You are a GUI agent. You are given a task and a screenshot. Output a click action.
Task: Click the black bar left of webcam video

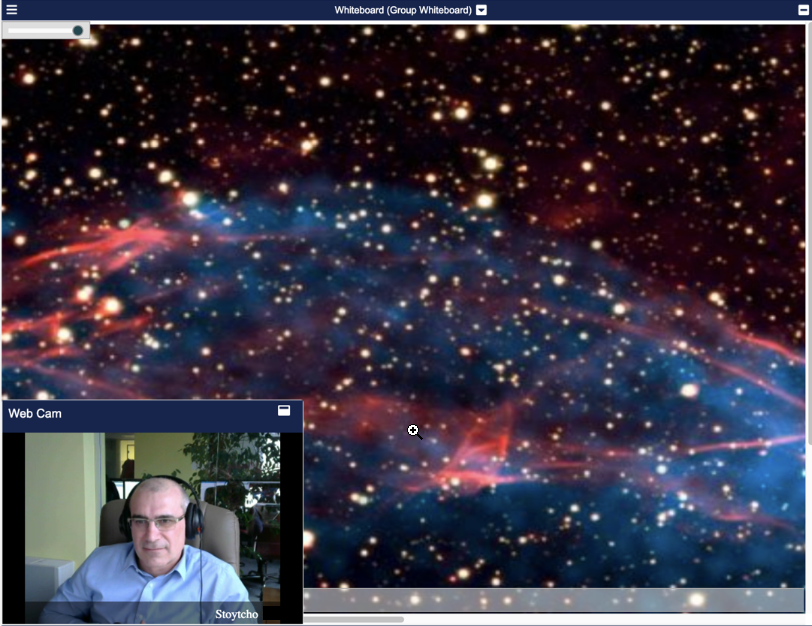tap(13, 520)
